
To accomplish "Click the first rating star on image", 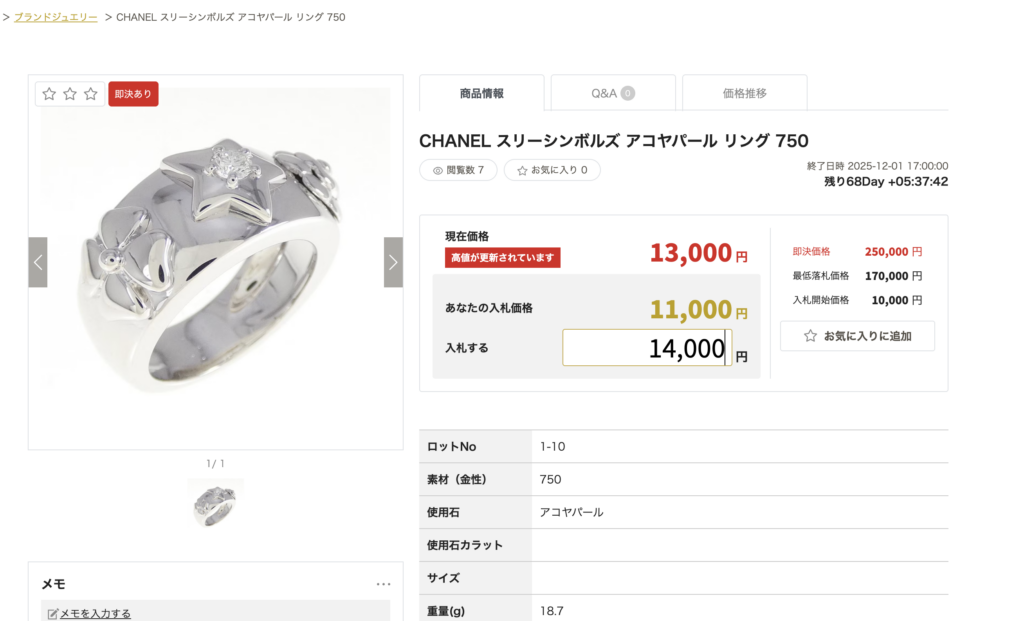I will click(x=49, y=94).
